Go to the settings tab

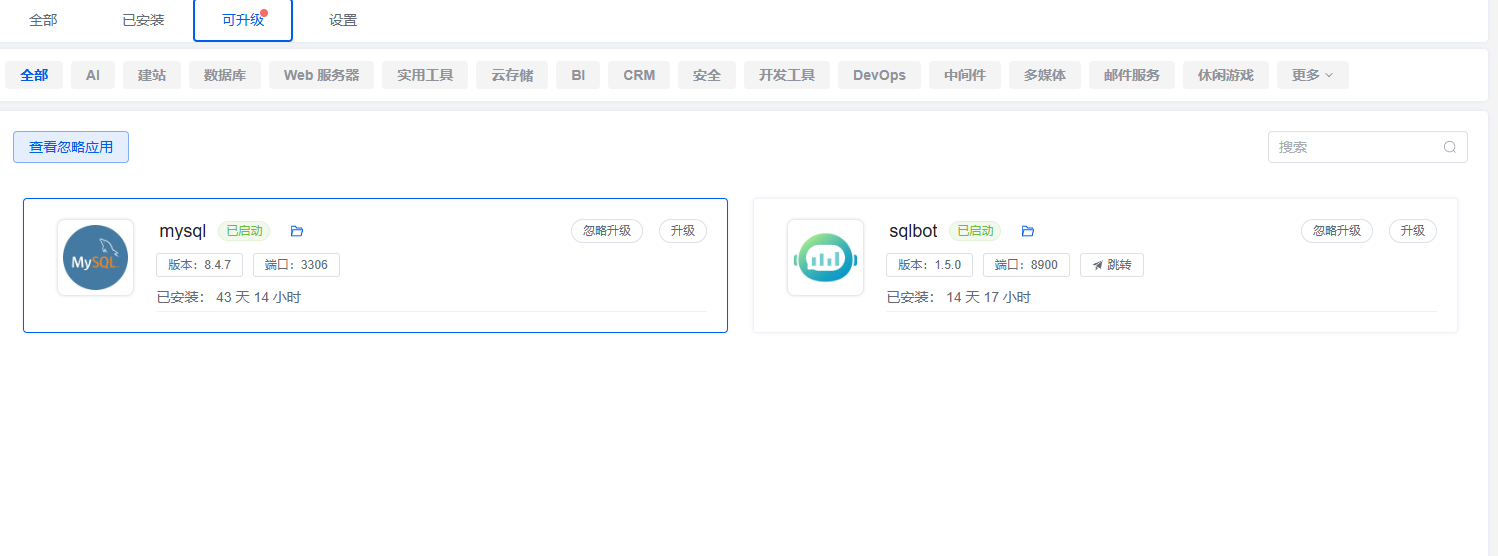[x=343, y=20]
